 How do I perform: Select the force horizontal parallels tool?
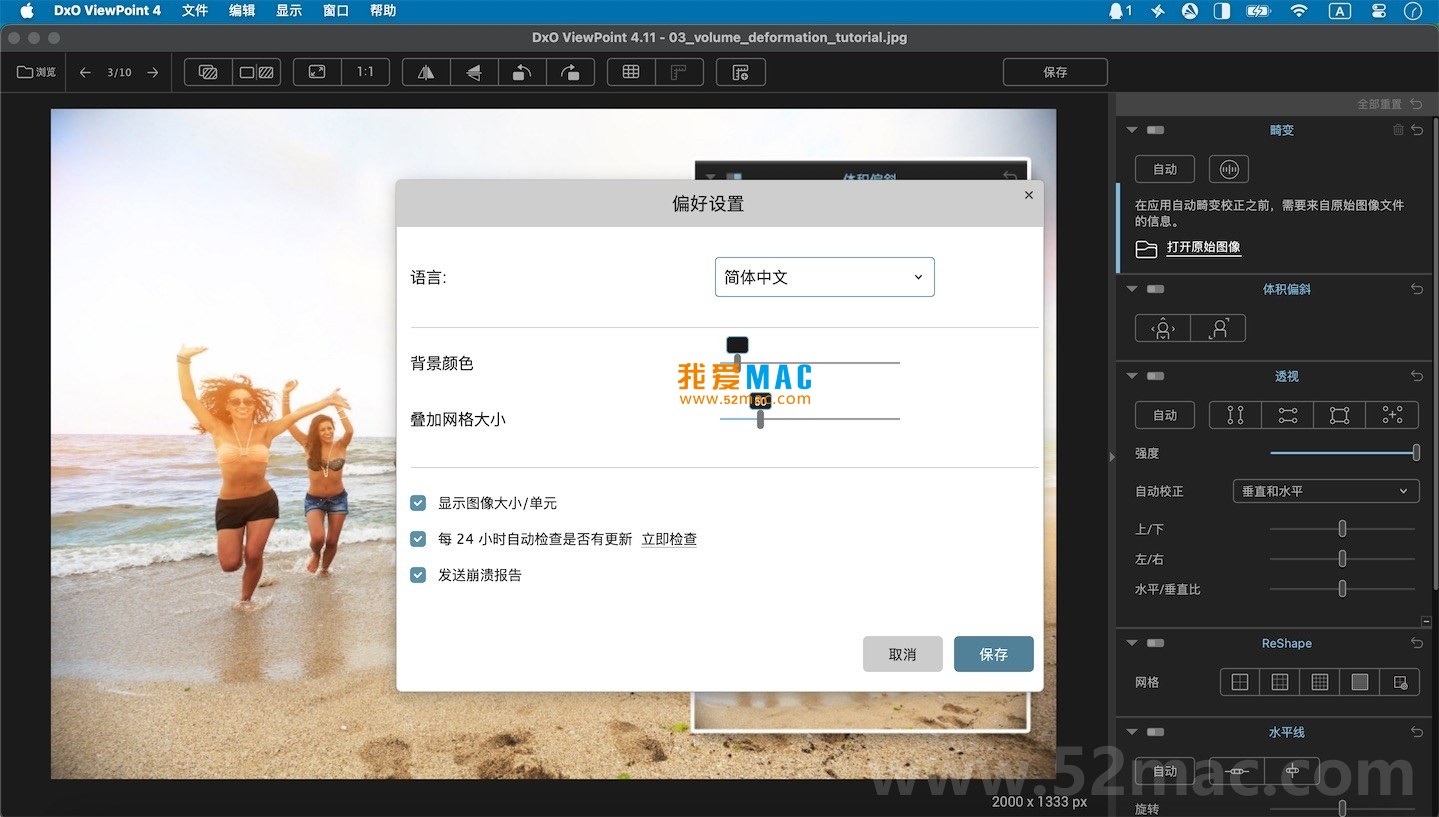coord(1288,415)
